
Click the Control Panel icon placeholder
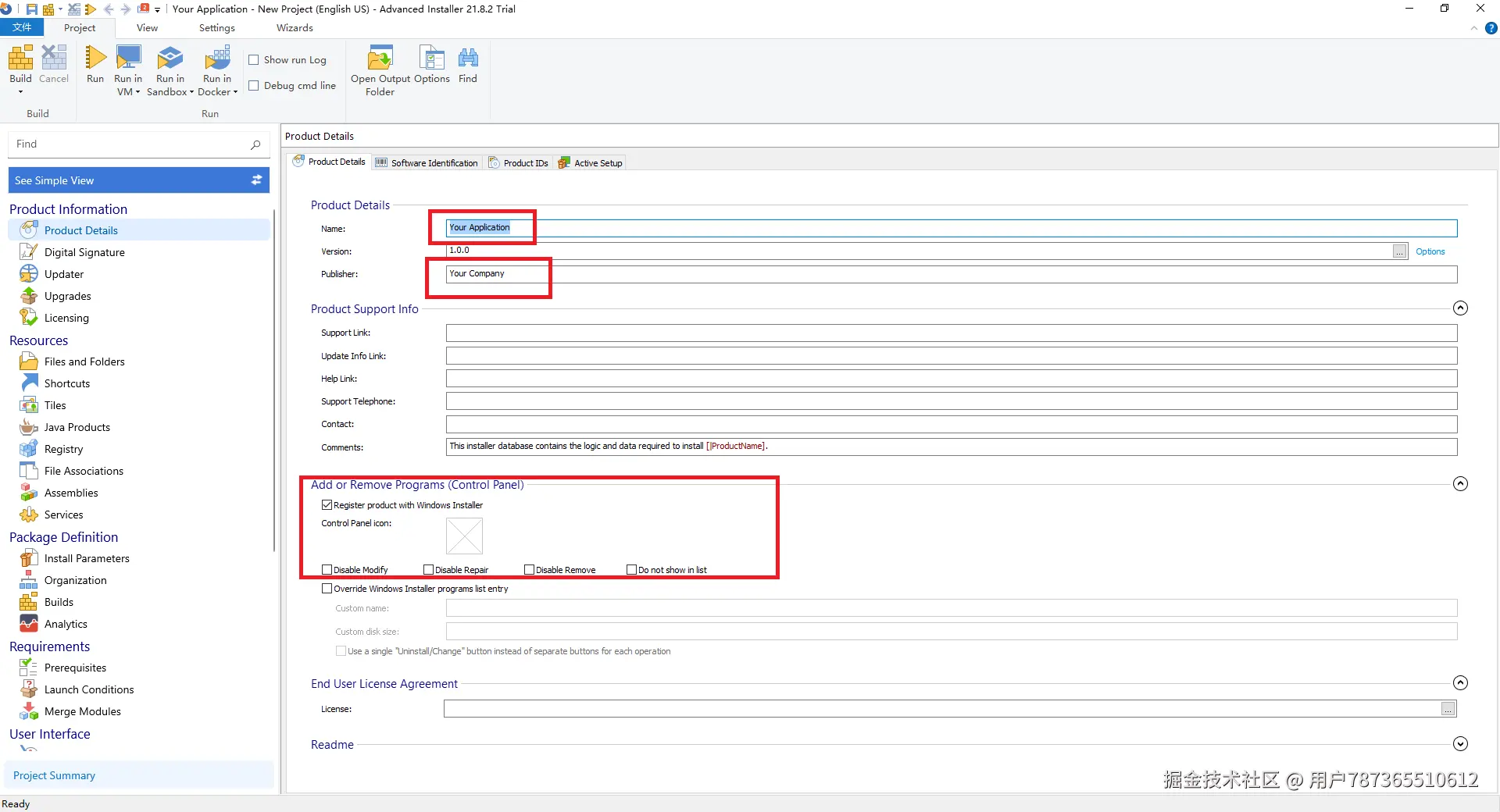(465, 536)
